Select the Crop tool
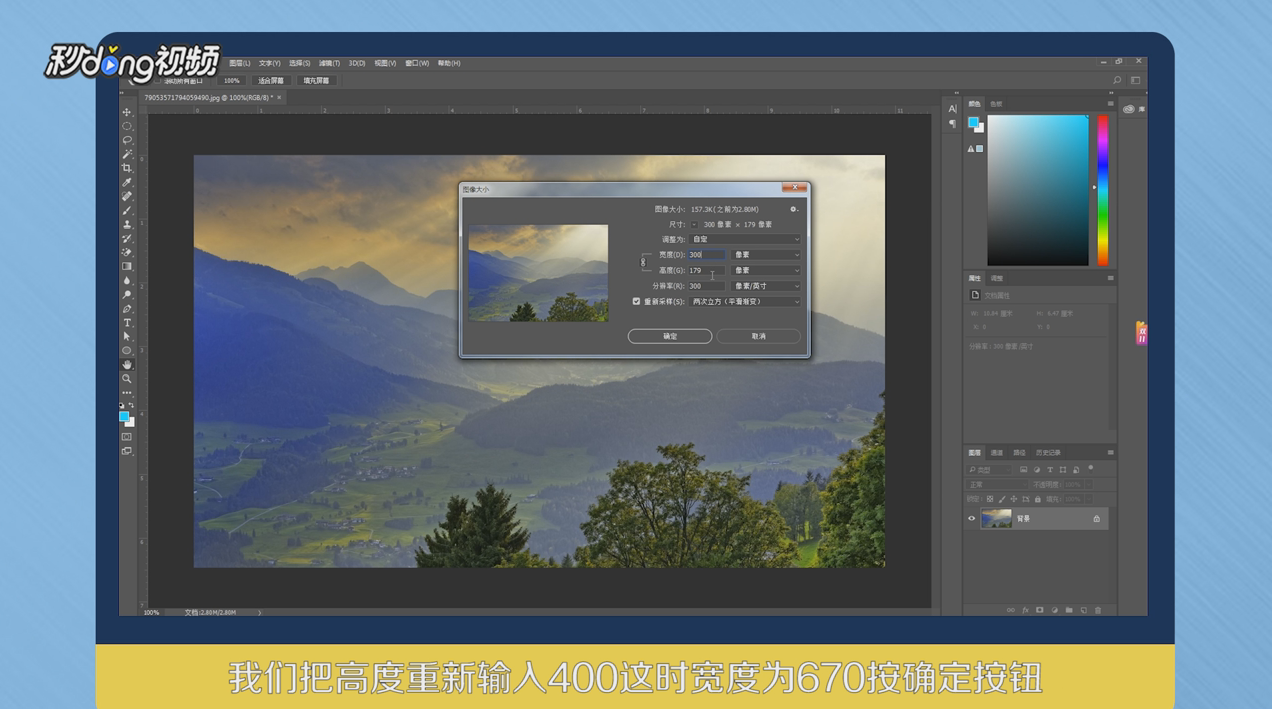The width and height of the screenshot is (1272, 709). [127, 168]
